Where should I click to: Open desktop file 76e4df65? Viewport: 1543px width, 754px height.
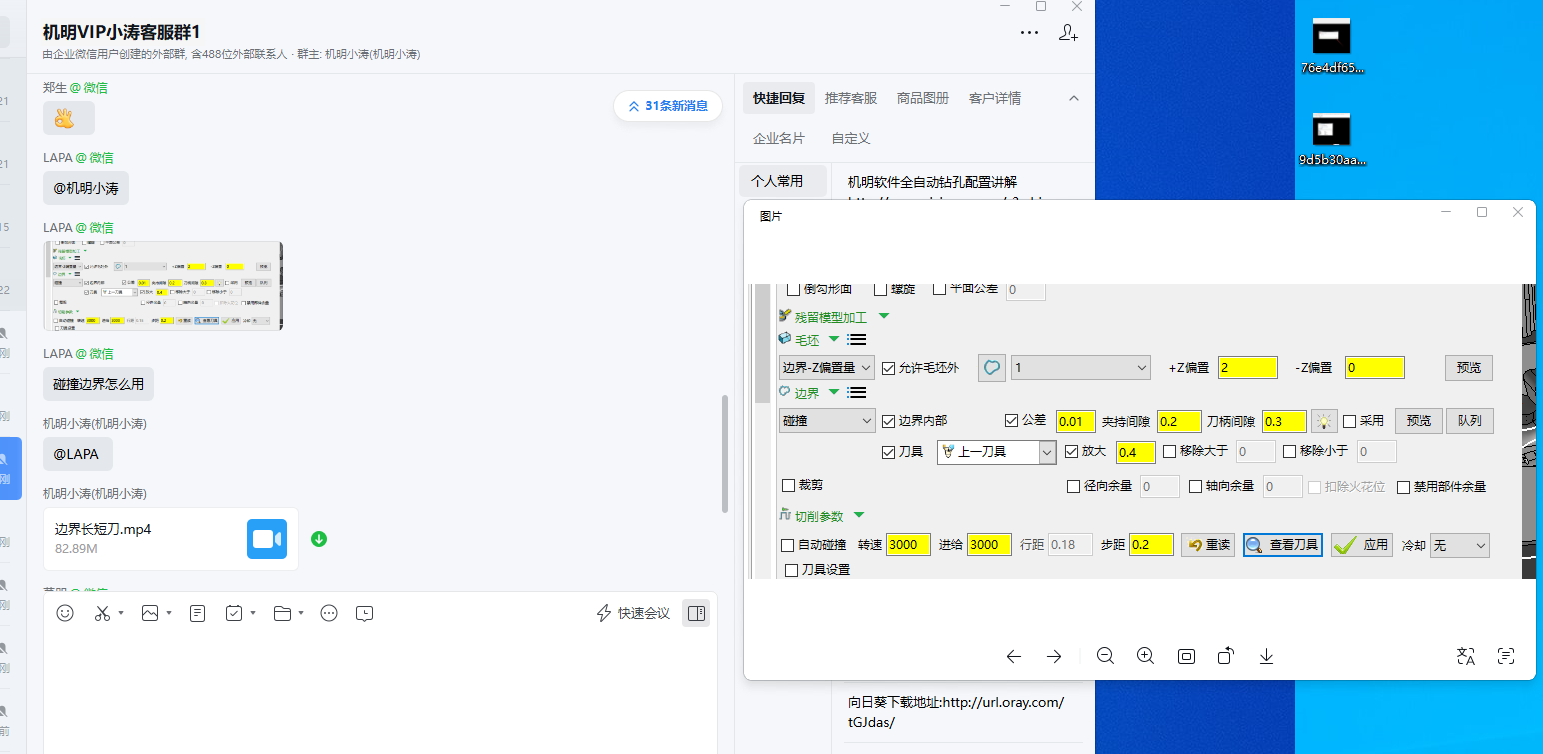[x=1332, y=47]
